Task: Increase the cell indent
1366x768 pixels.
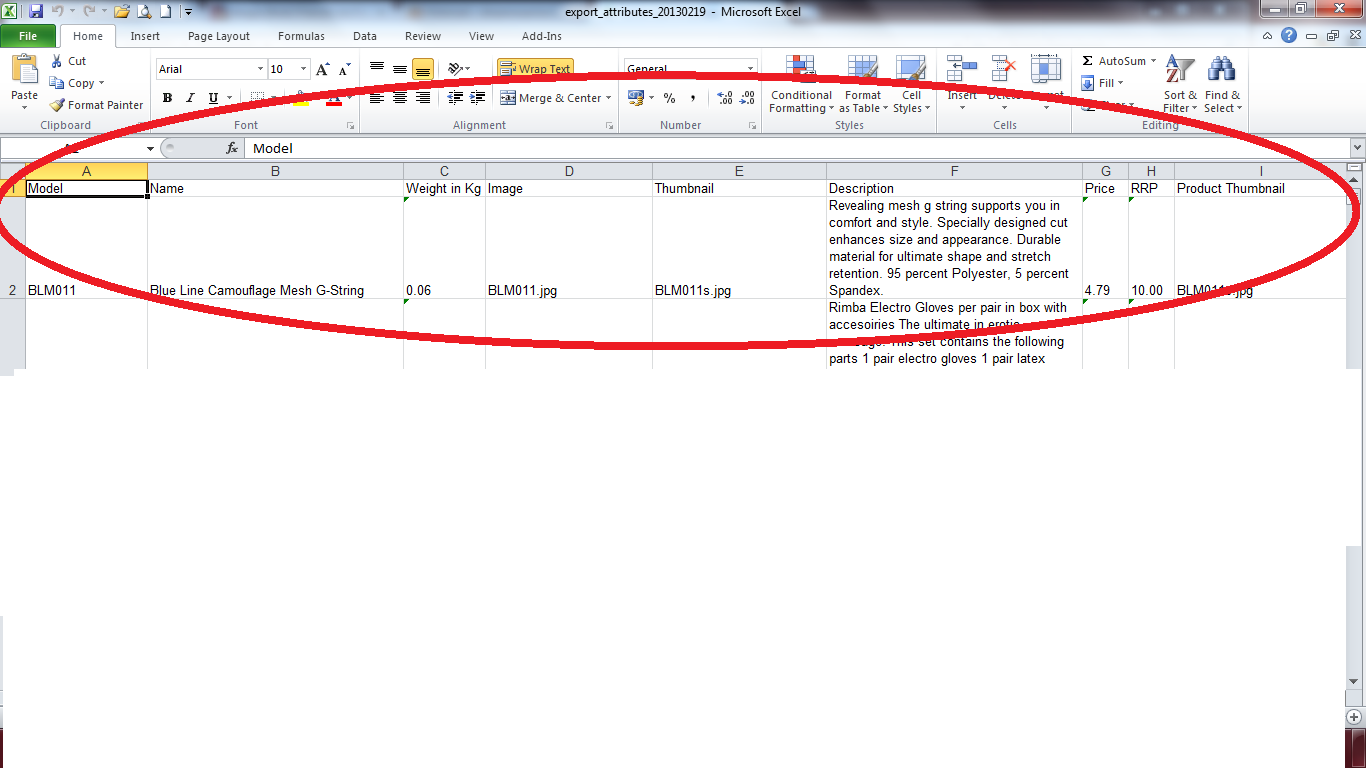Action: click(478, 98)
